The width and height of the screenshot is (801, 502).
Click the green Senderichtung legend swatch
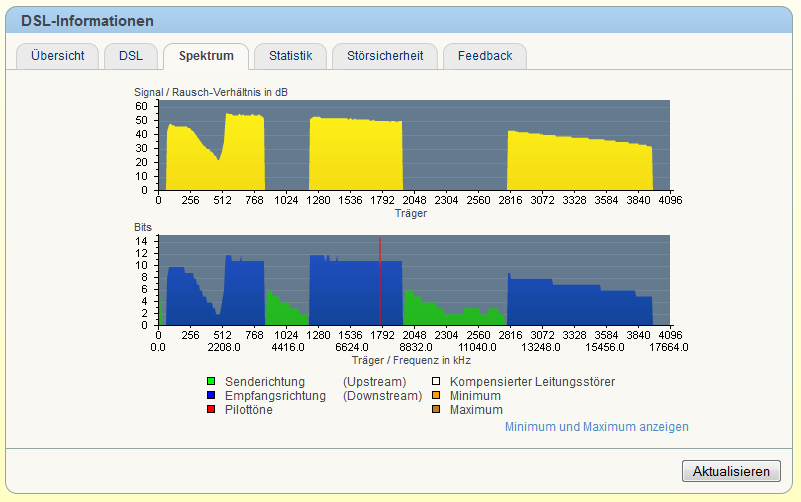[x=211, y=382]
